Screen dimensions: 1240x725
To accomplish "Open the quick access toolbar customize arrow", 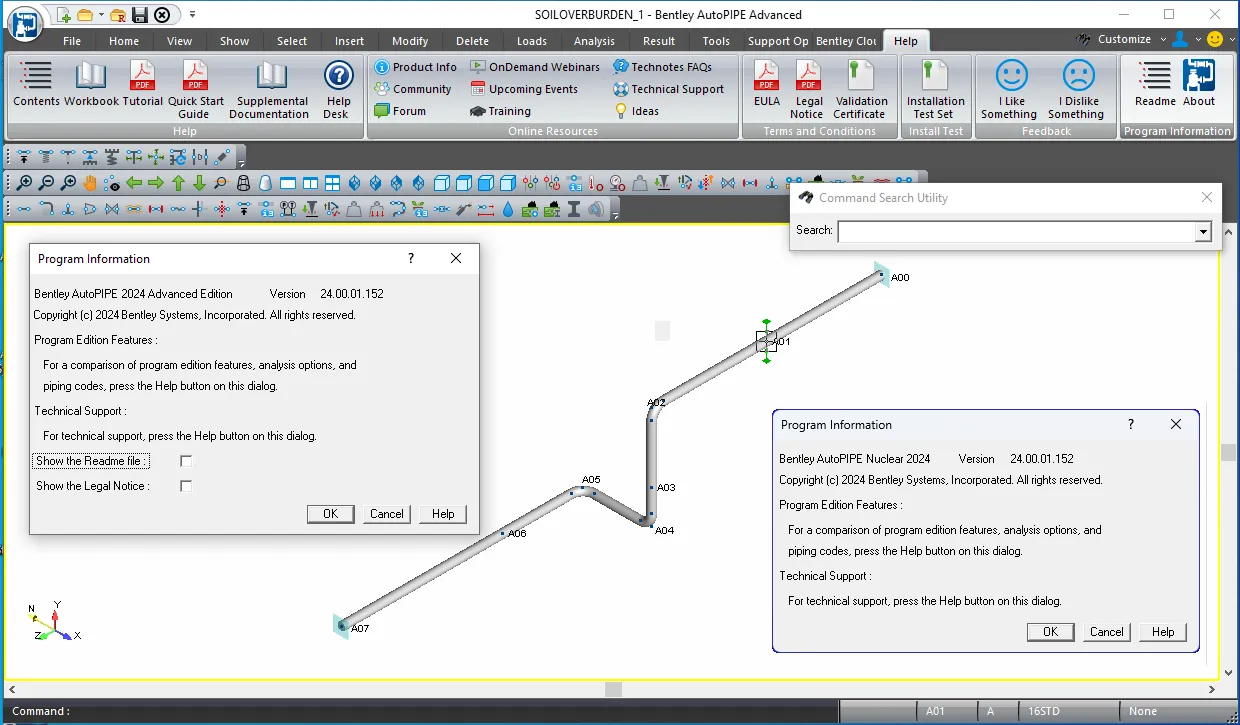I will 192,15.
